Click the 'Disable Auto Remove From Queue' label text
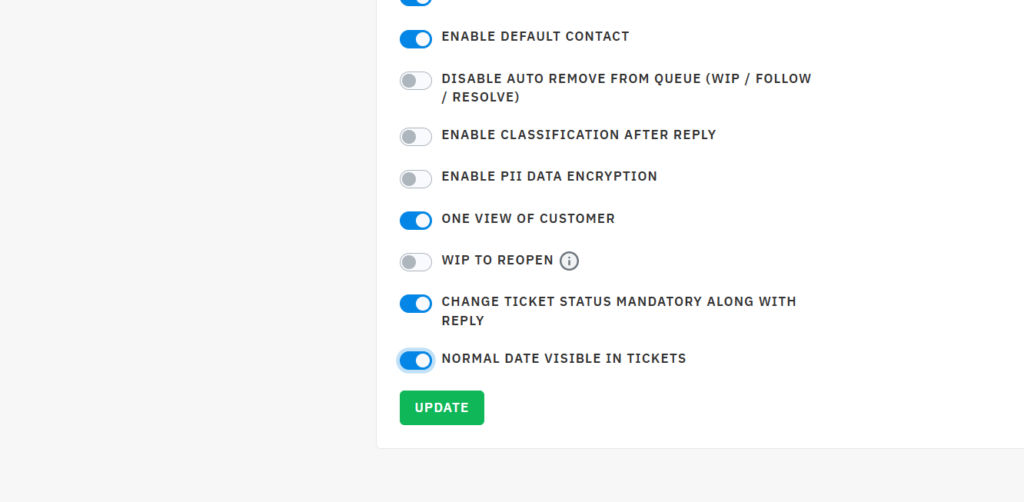1024x502 pixels. coord(626,79)
